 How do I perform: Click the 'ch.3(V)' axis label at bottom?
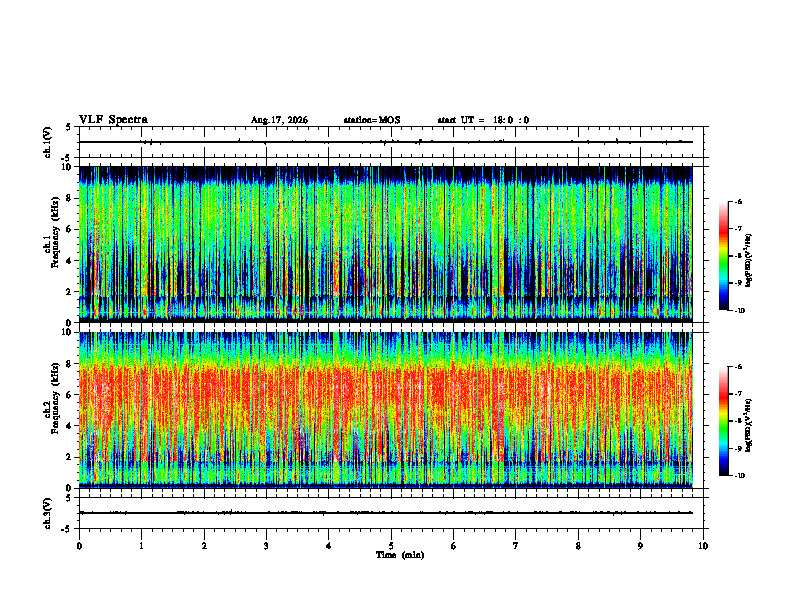(48, 513)
